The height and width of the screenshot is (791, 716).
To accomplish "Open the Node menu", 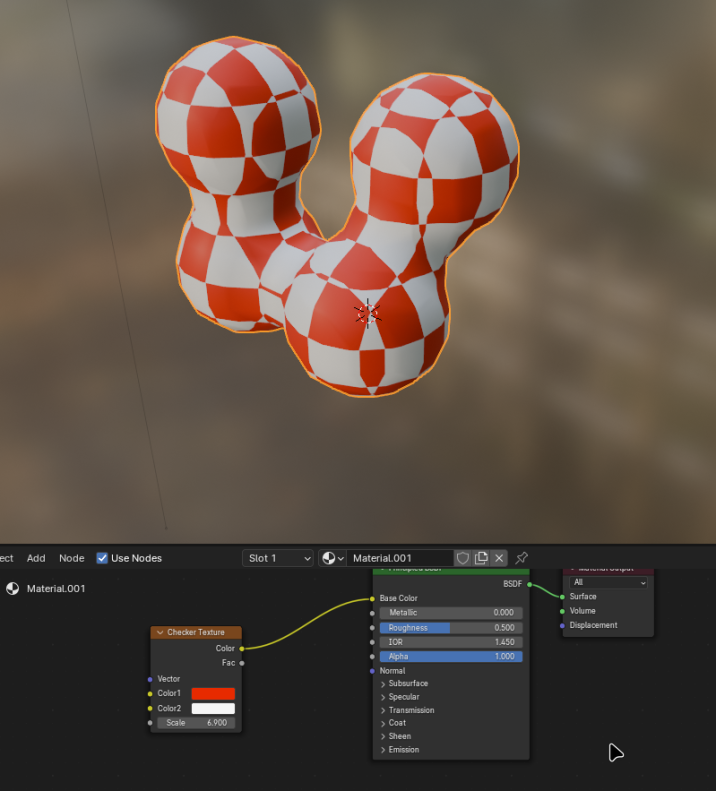I will [x=72, y=558].
